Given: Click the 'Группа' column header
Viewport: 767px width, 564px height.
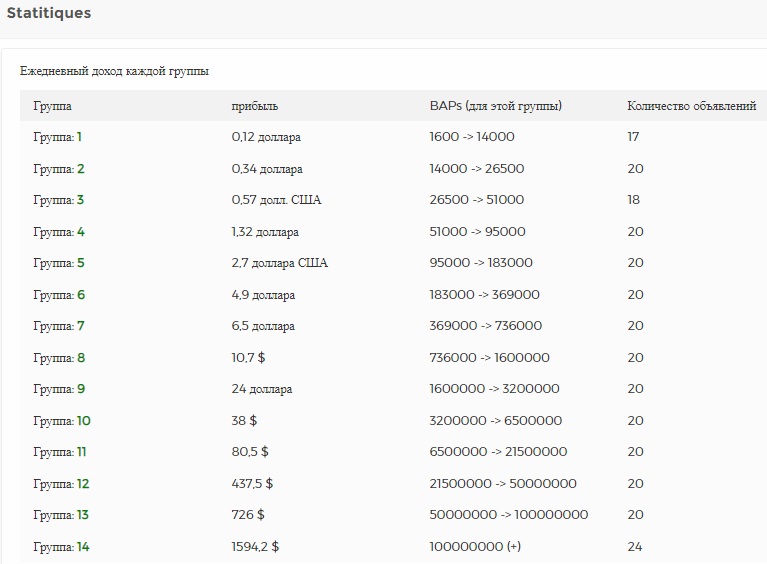Looking at the screenshot, I should pyautogui.click(x=52, y=106).
